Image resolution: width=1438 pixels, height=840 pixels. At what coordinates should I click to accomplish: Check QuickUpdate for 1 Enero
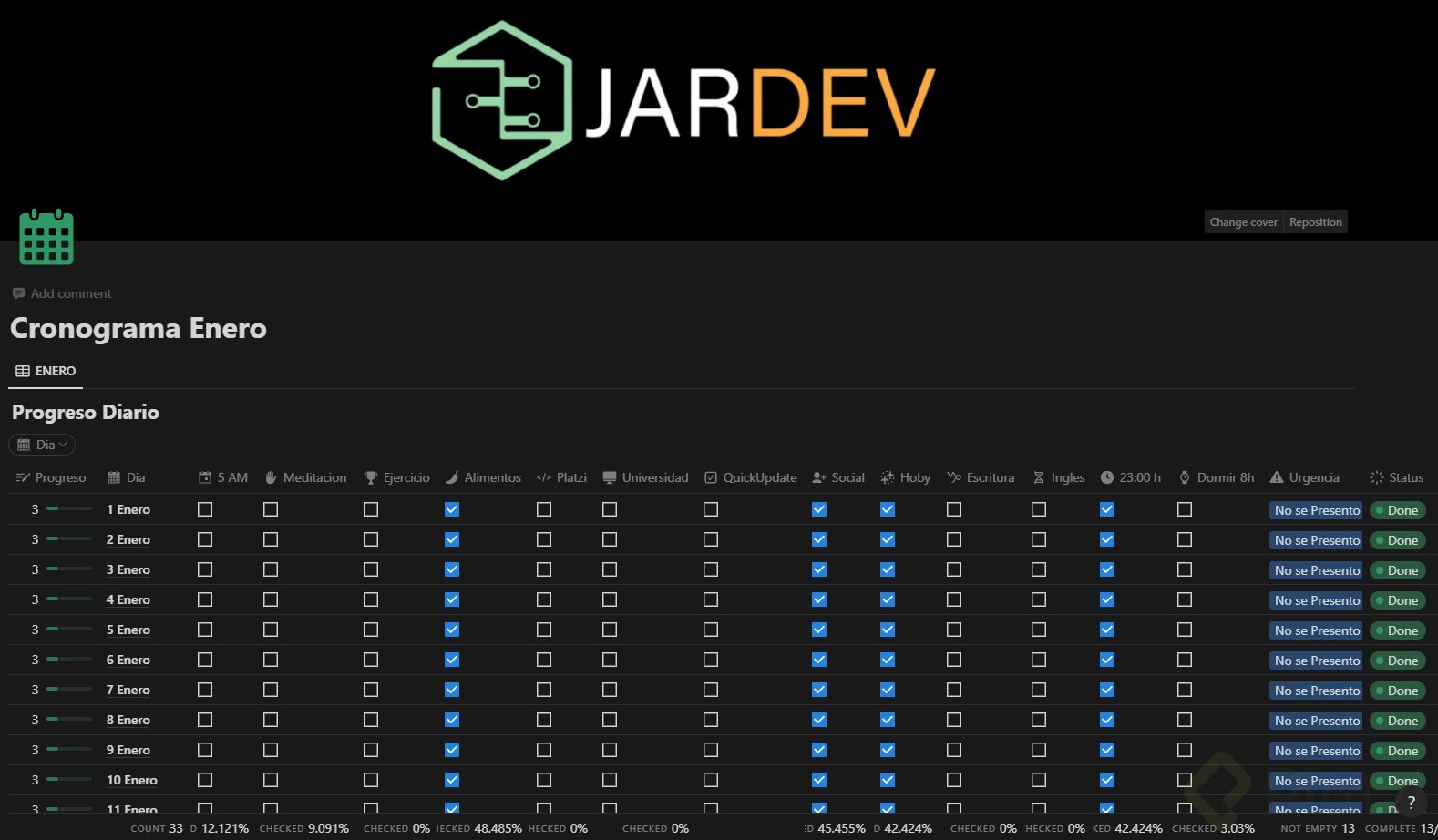tap(711, 509)
